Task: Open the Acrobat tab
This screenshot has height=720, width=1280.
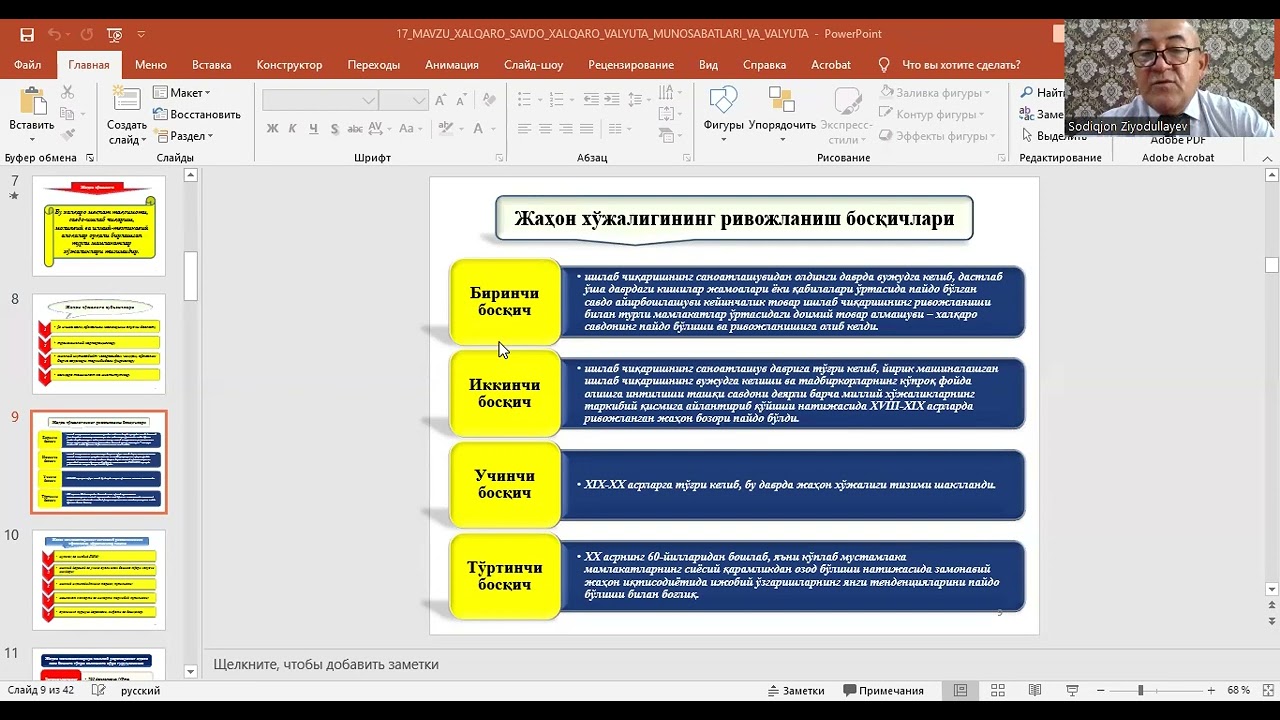Action: click(831, 65)
